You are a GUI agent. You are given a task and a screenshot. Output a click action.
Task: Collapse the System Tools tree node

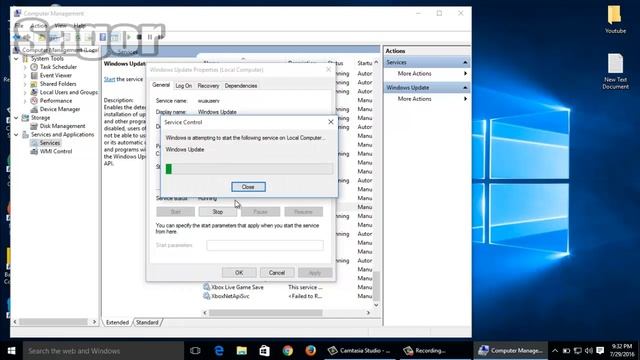pos(16,59)
